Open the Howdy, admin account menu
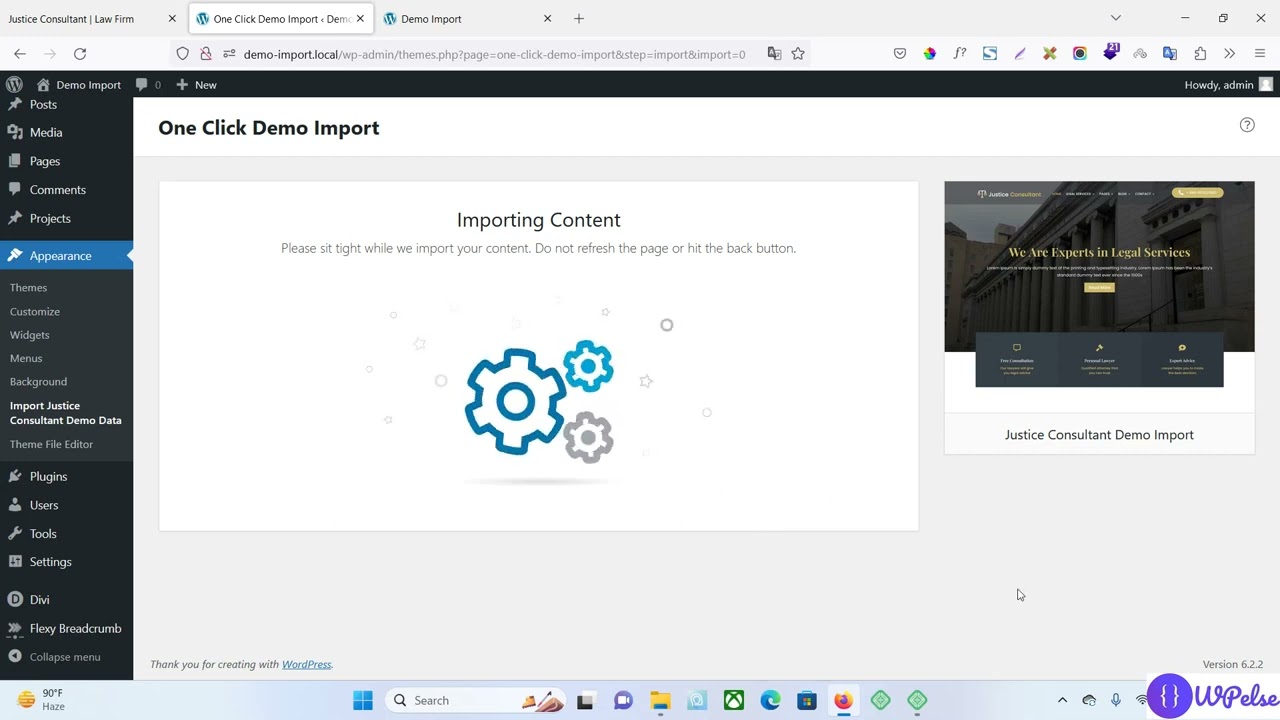This screenshot has height=720, width=1280. [1229, 85]
